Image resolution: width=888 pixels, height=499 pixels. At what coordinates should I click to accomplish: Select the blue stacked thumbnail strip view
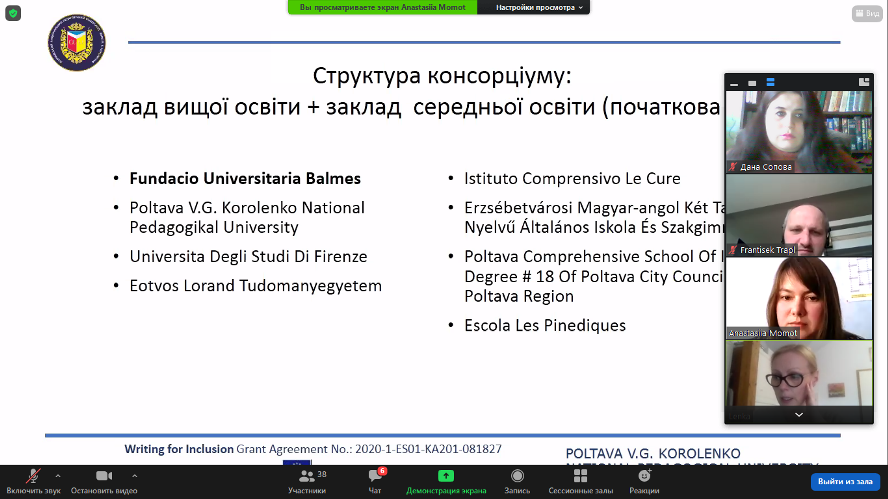(x=770, y=83)
